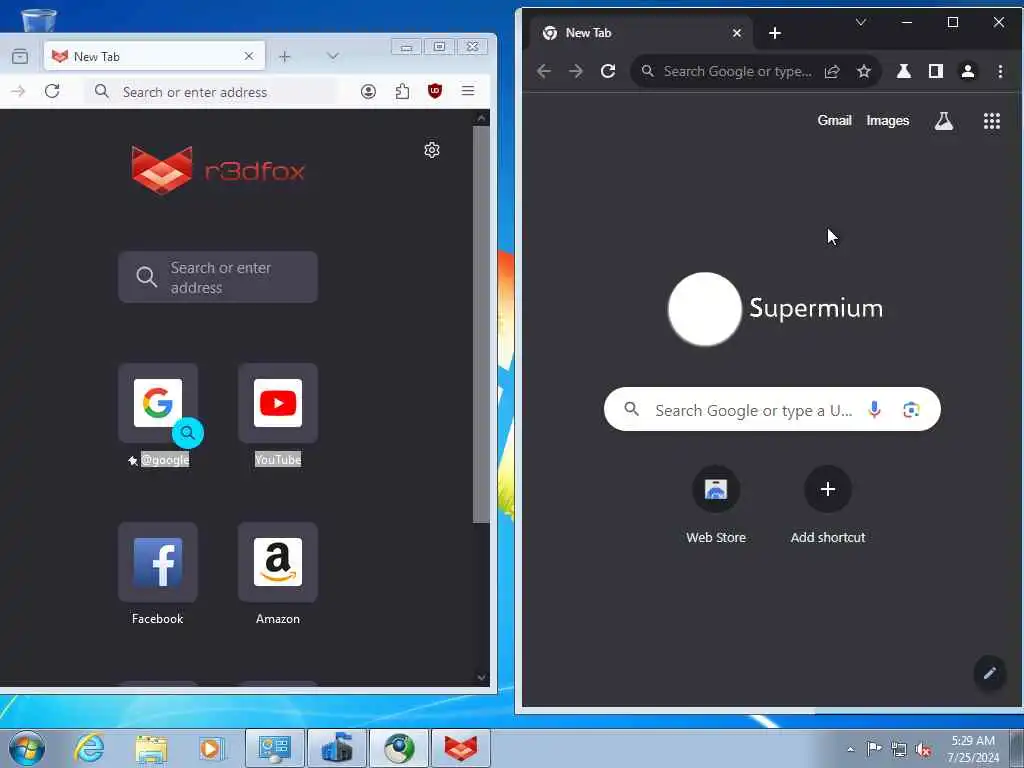1024x768 pixels.
Task: Click the r3dfox page search box
Action: click(x=218, y=278)
